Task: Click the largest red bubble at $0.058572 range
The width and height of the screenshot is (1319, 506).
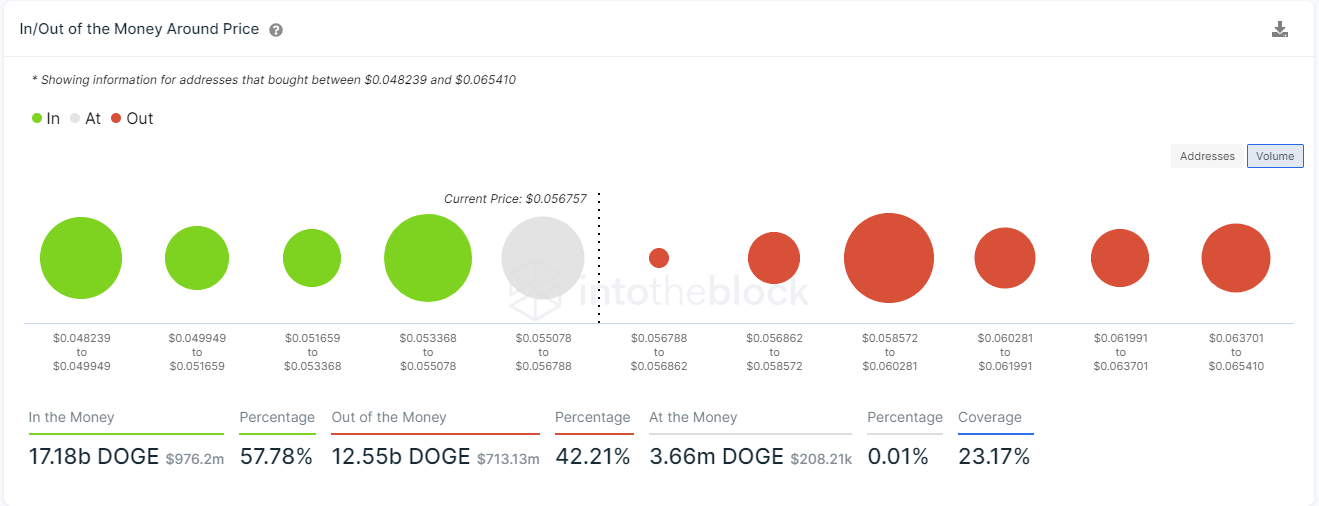Action: [889, 258]
